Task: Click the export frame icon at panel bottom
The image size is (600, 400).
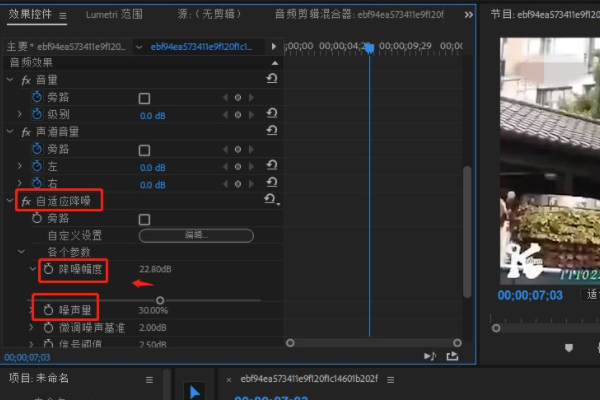Action: click(x=452, y=356)
